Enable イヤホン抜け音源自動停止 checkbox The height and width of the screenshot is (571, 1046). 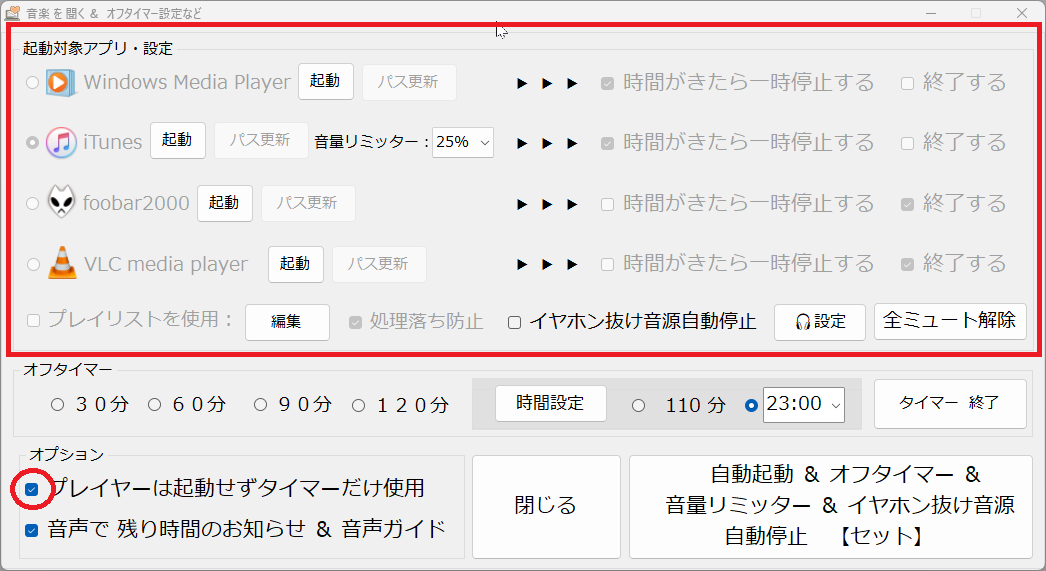tap(514, 323)
